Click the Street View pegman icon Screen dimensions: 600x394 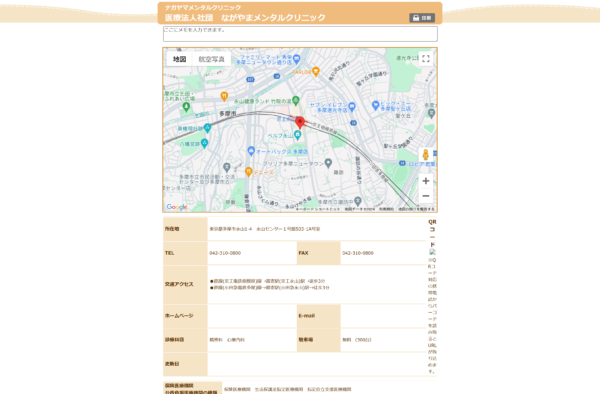click(426, 155)
